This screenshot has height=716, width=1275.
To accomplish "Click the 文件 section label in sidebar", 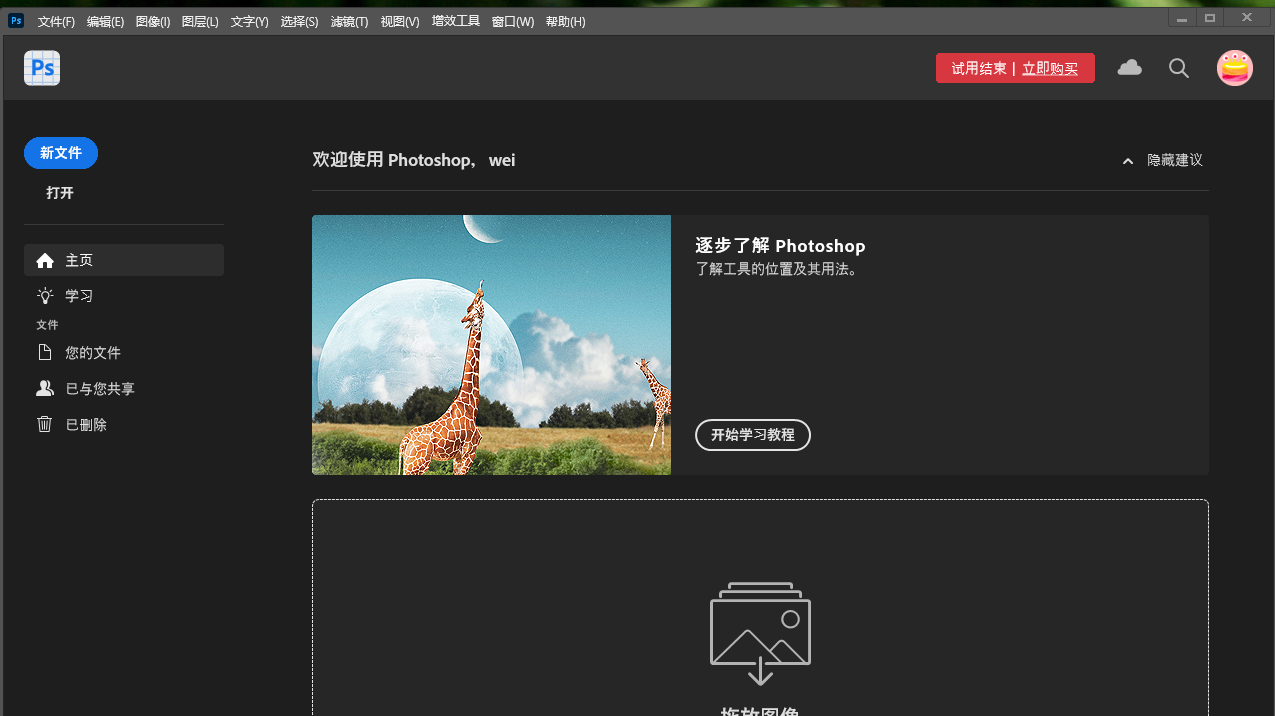I will (47, 325).
